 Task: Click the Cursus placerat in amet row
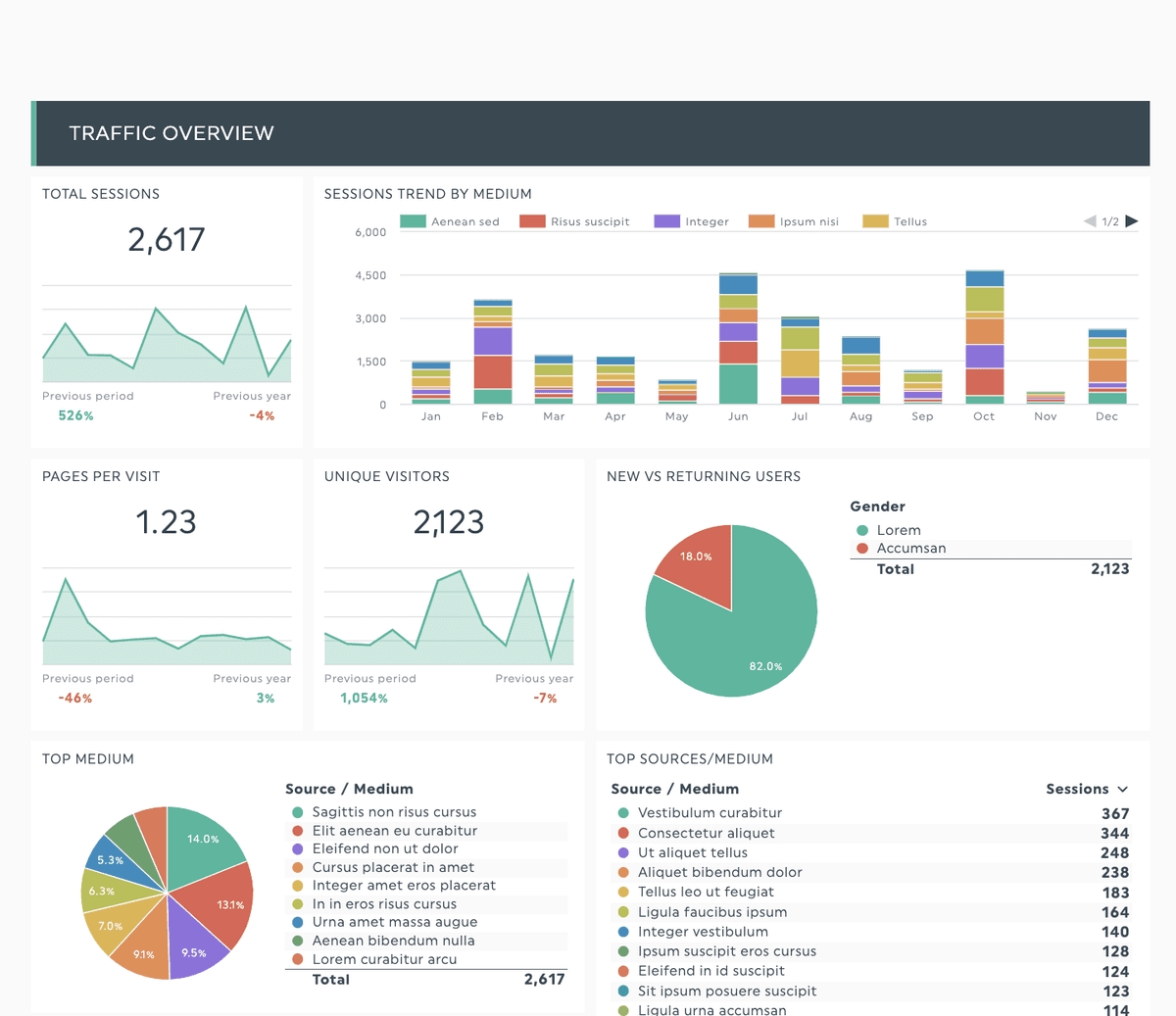pyautogui.click(x=426, y=868)
